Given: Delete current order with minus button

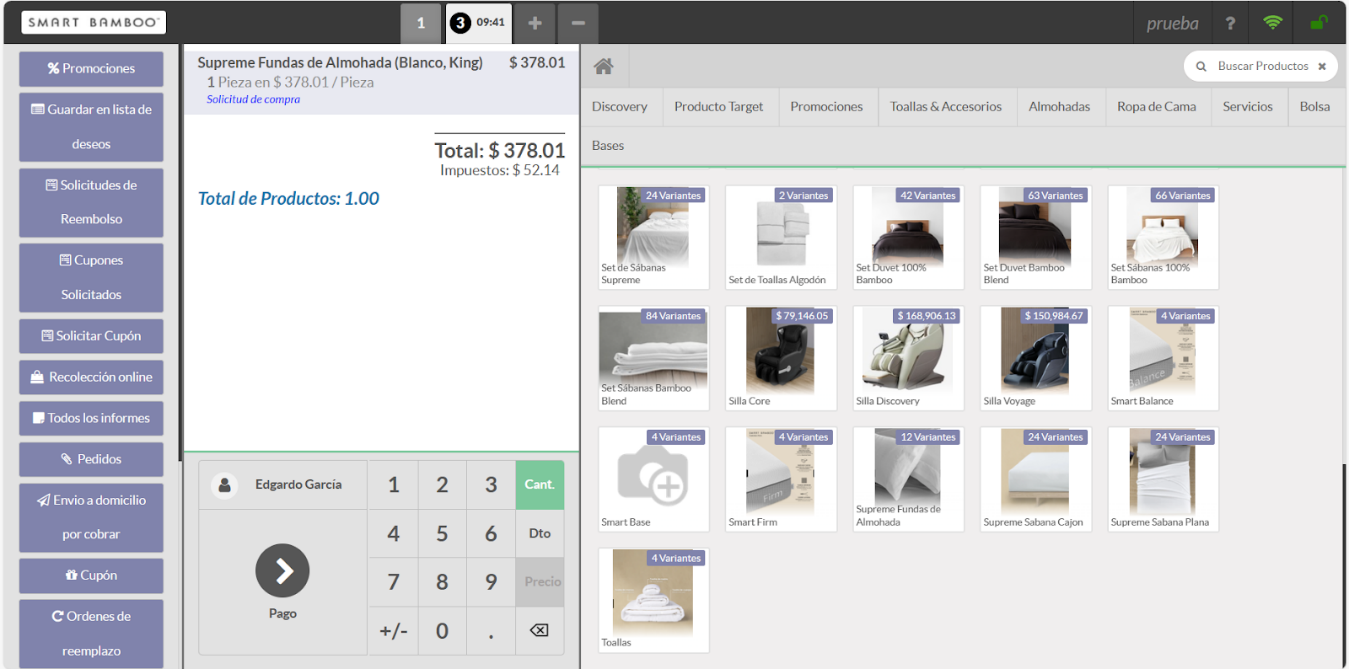Looking at the screenshot, I should point(578,23).
